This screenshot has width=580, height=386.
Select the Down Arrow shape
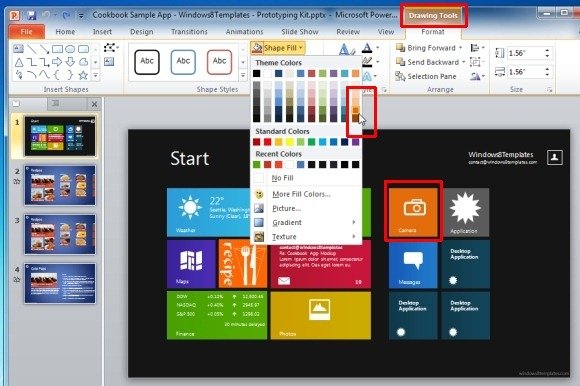pos(70,62)
